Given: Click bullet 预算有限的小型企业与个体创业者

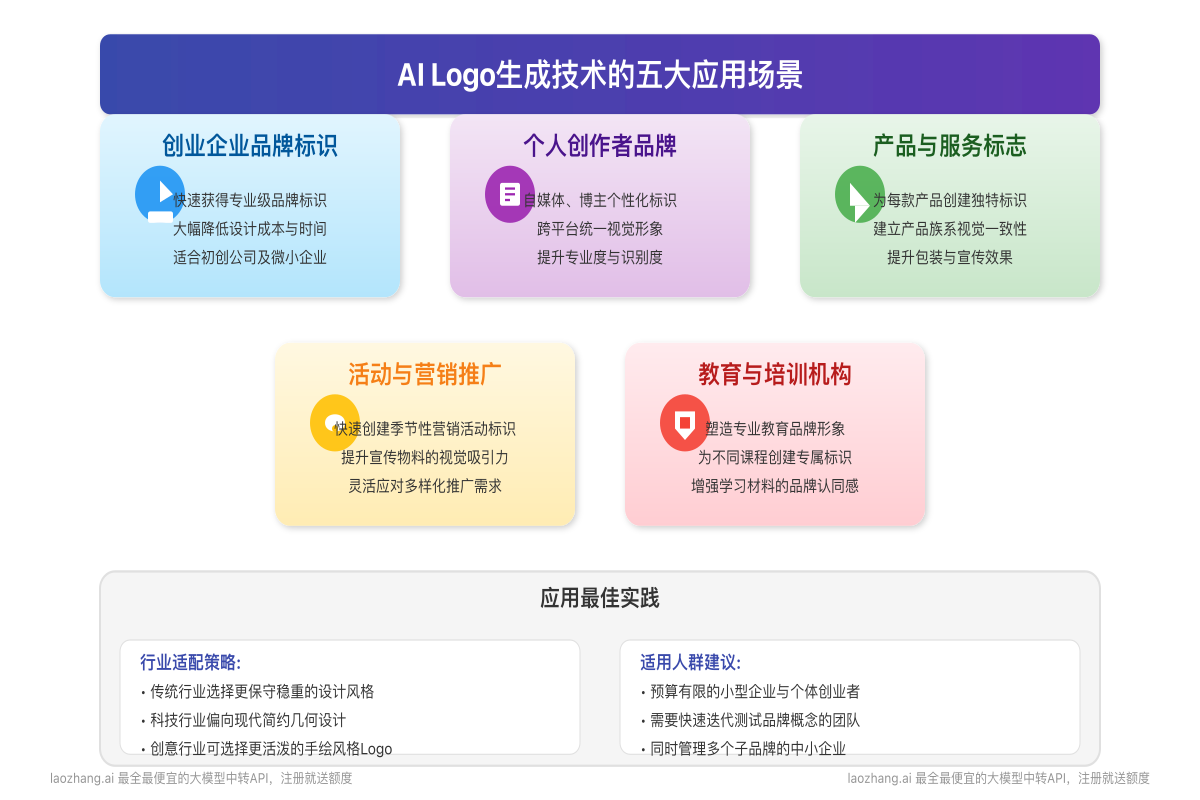Looking at the screenshot, I should tap(750, 691).
